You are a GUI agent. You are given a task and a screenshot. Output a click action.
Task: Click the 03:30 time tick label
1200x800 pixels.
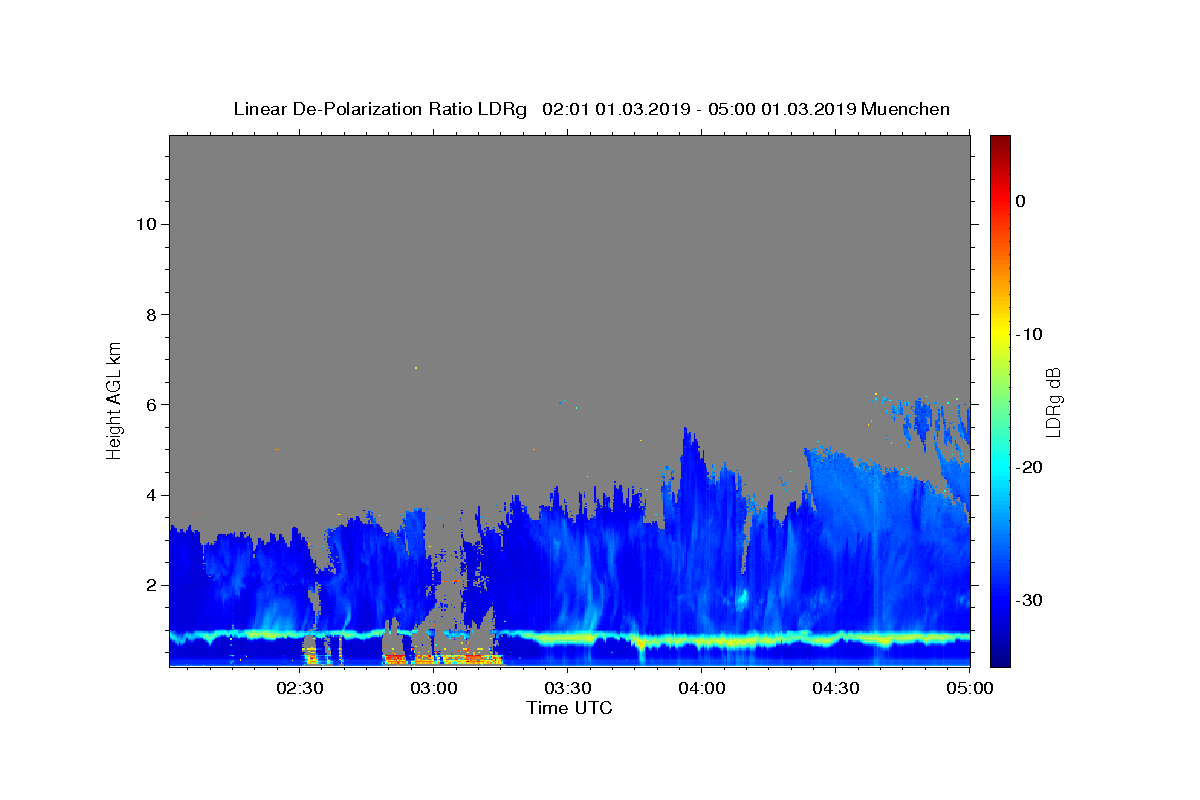(568, 688)
